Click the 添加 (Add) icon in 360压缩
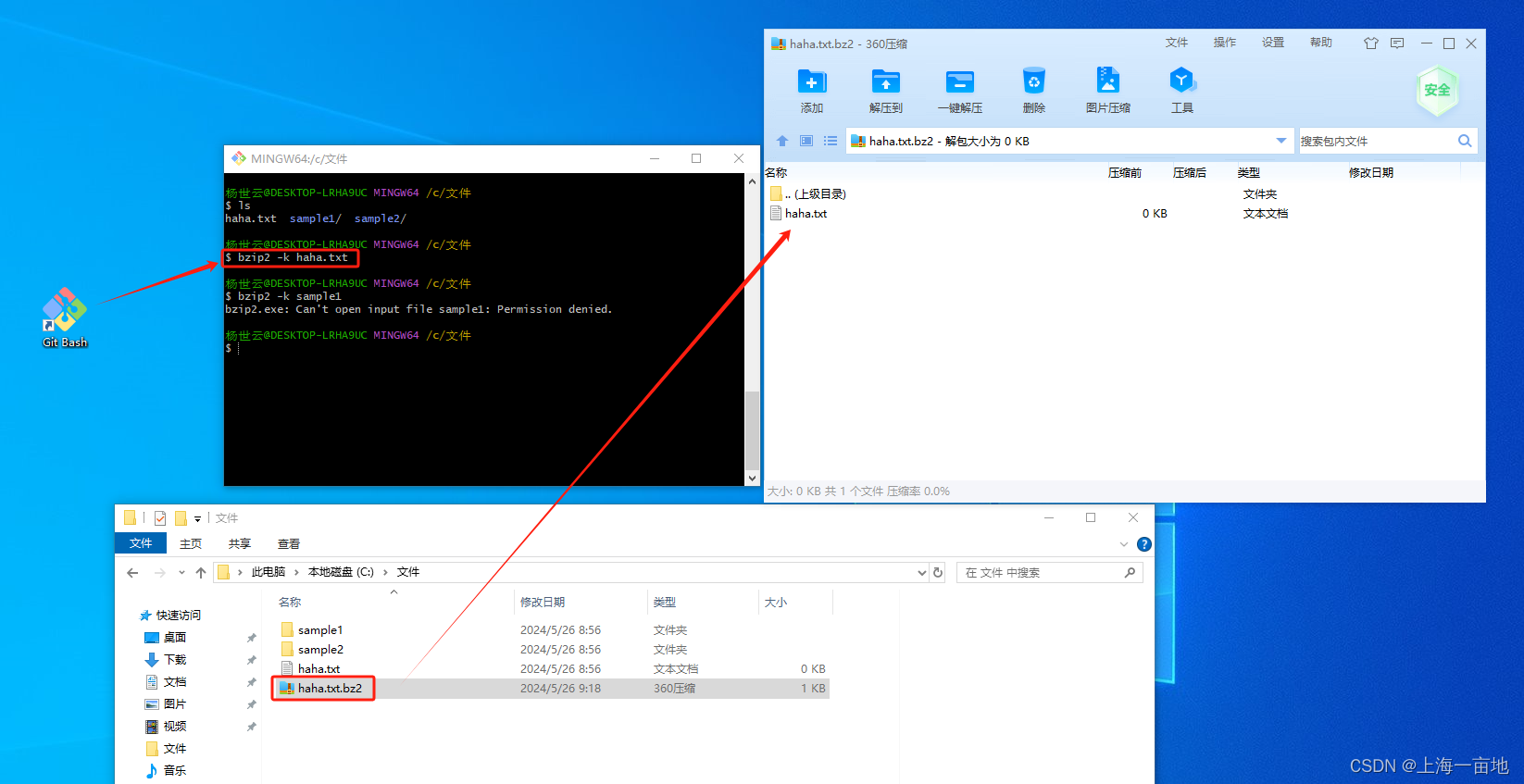The height and width of the screenshot is (784, 1524). coord(812,91)
